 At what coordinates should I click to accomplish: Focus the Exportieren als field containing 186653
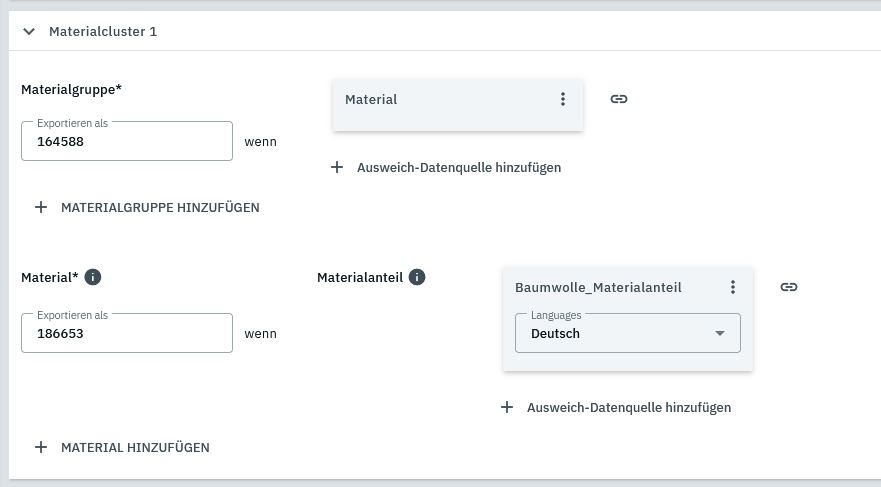[127, 333]
